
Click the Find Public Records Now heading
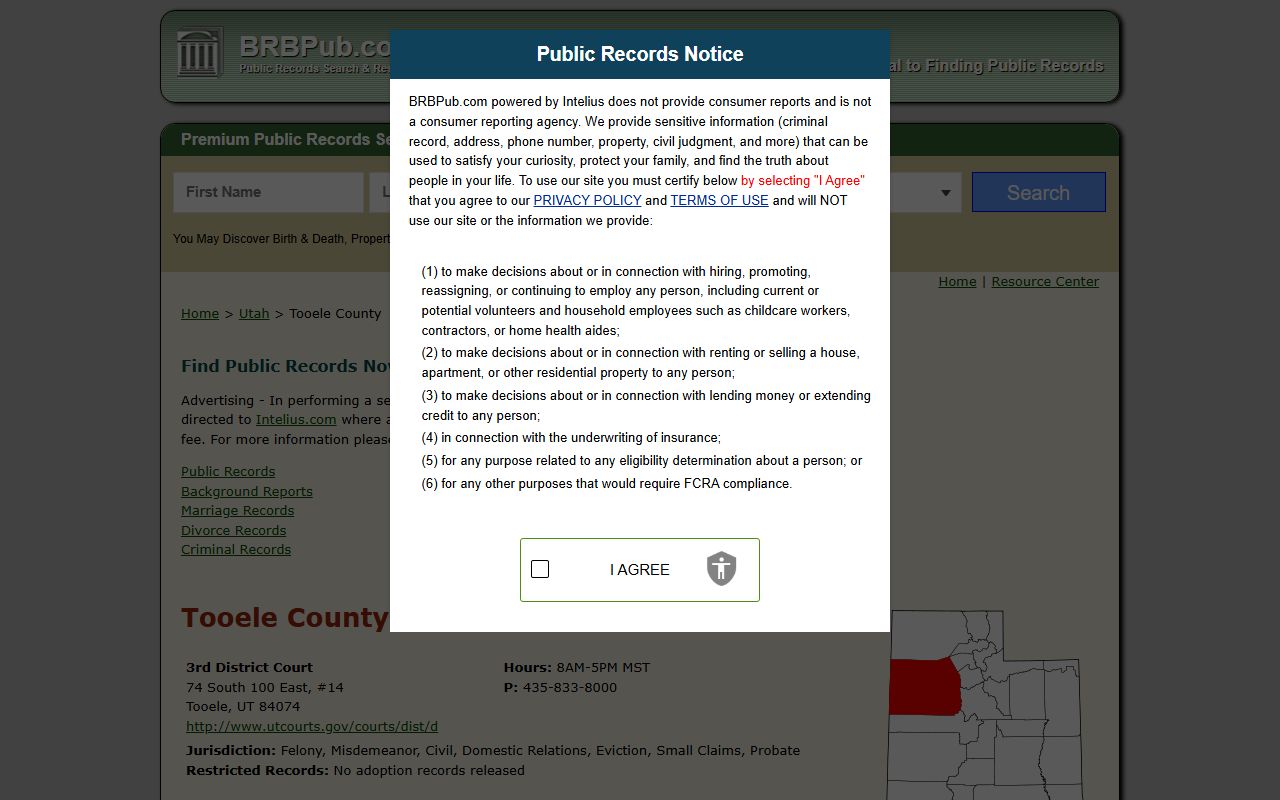[x=286, y=366]
